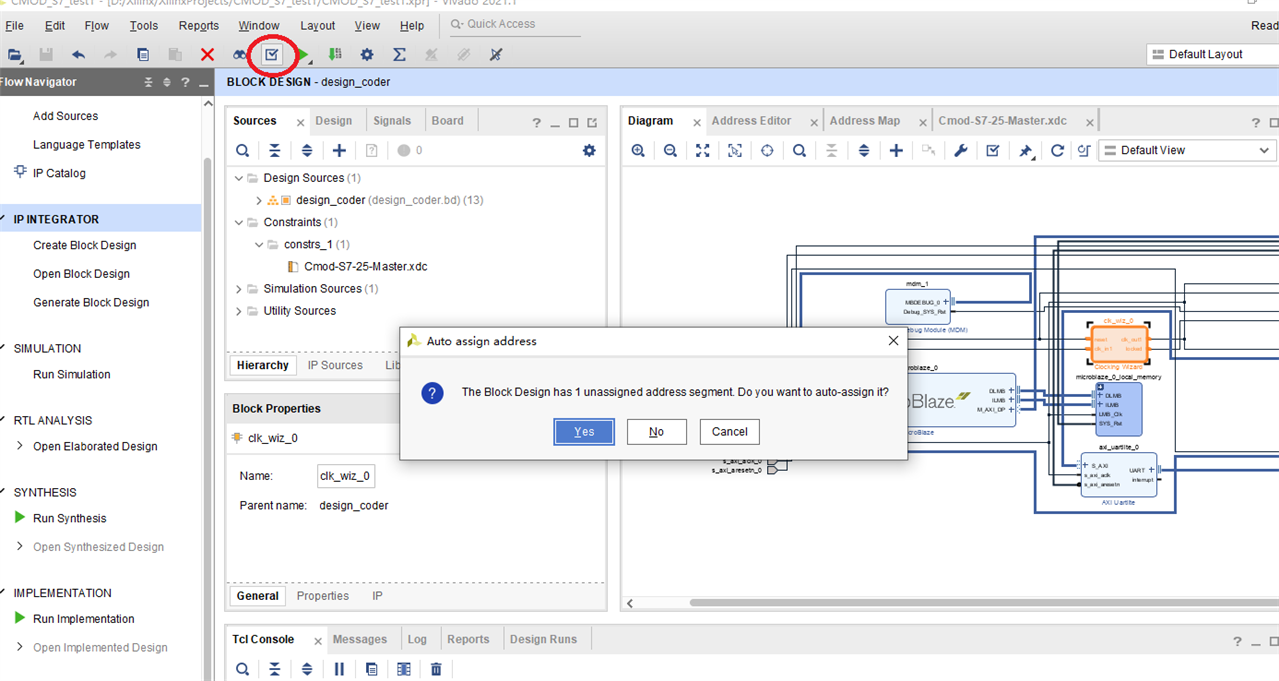Open the Cmod-S7-25-Master.xdc editor tab
Screen dimensions: 1279x681
[x=1002, y=121]
